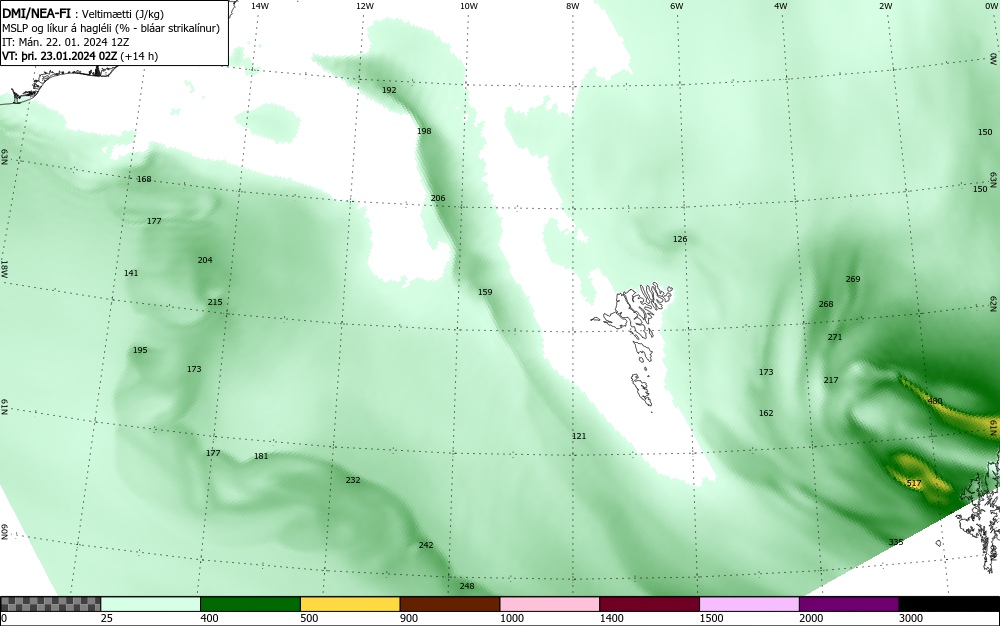Click the 192 data value
Image resolution: width=1000 pixels, height=626 pixels.
coord(389,90)
